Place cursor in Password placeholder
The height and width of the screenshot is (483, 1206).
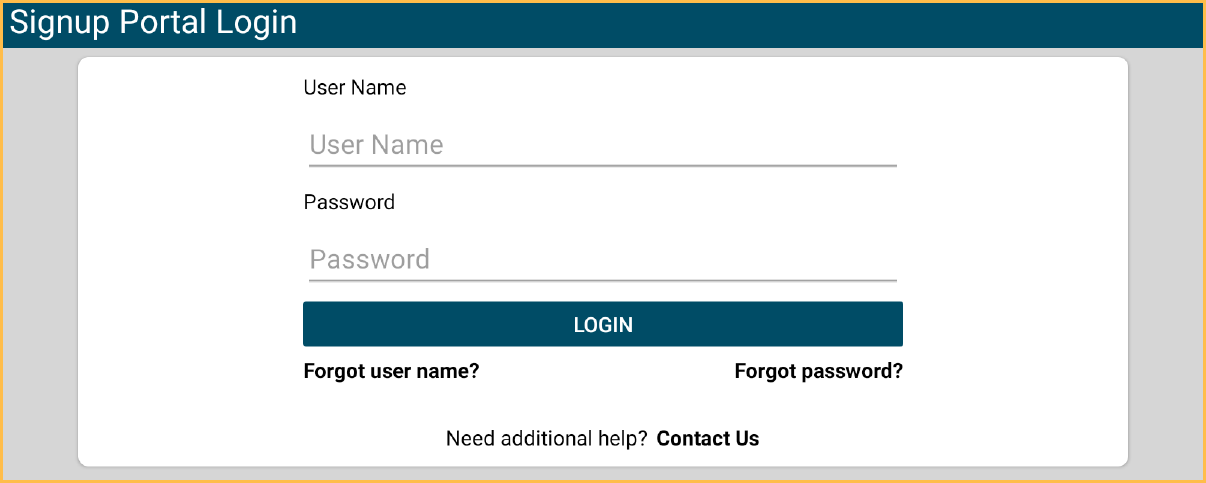tap(370, 260)
